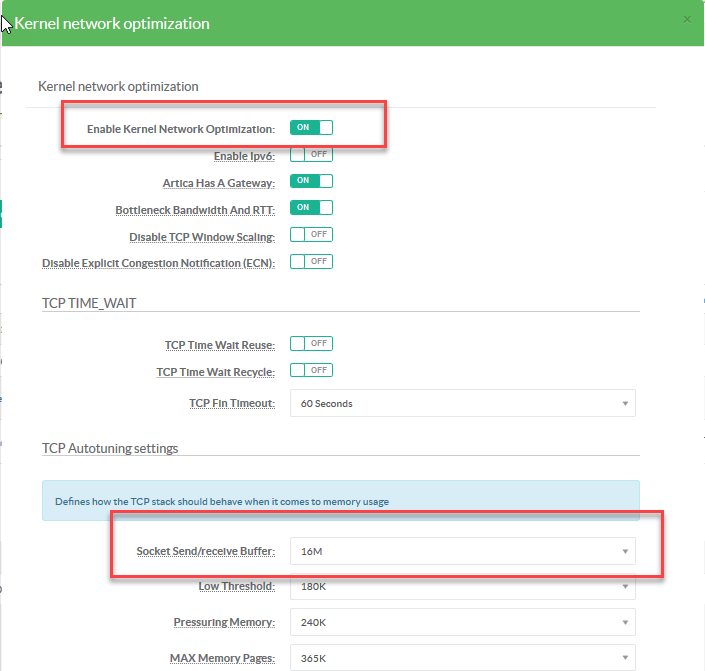Click the Bottleneck Bandwidth And RTT label
This screenshot has width=705, height=671.
point(195,210)
